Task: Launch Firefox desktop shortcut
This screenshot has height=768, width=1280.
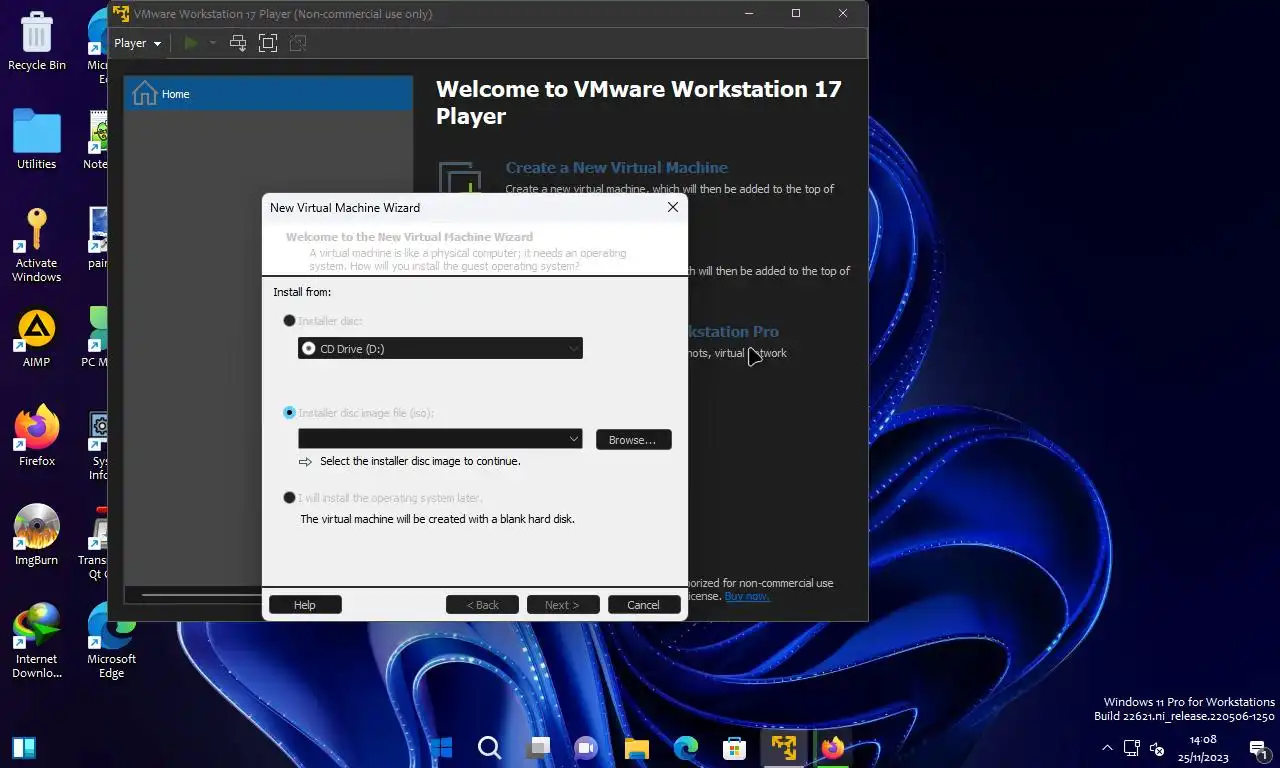Action: (37, 437)
